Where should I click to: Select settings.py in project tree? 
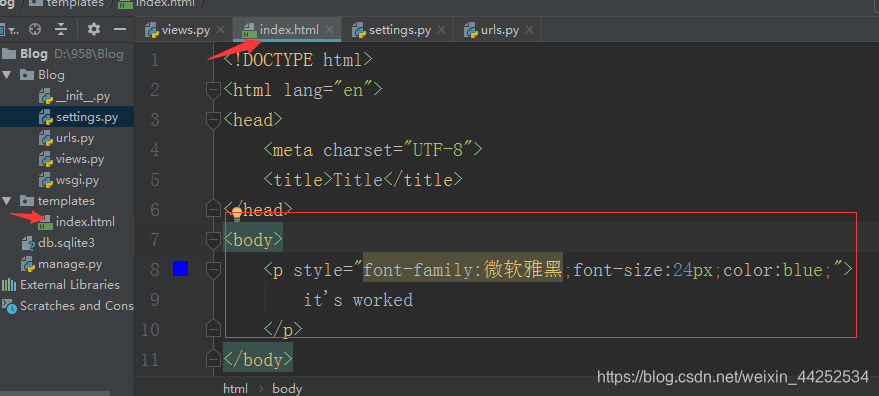pyautogui.click(x=78, y=117)
